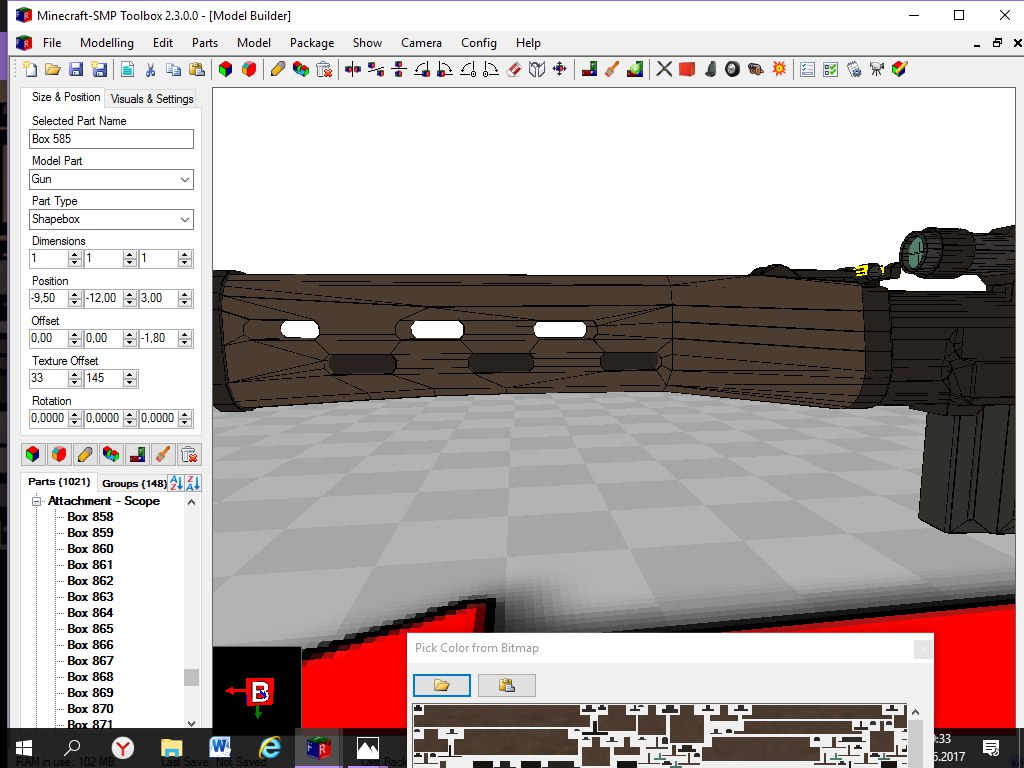Open Internet Explorer from the taskbar
The image size is (1024, 768).
pos(270,746)
